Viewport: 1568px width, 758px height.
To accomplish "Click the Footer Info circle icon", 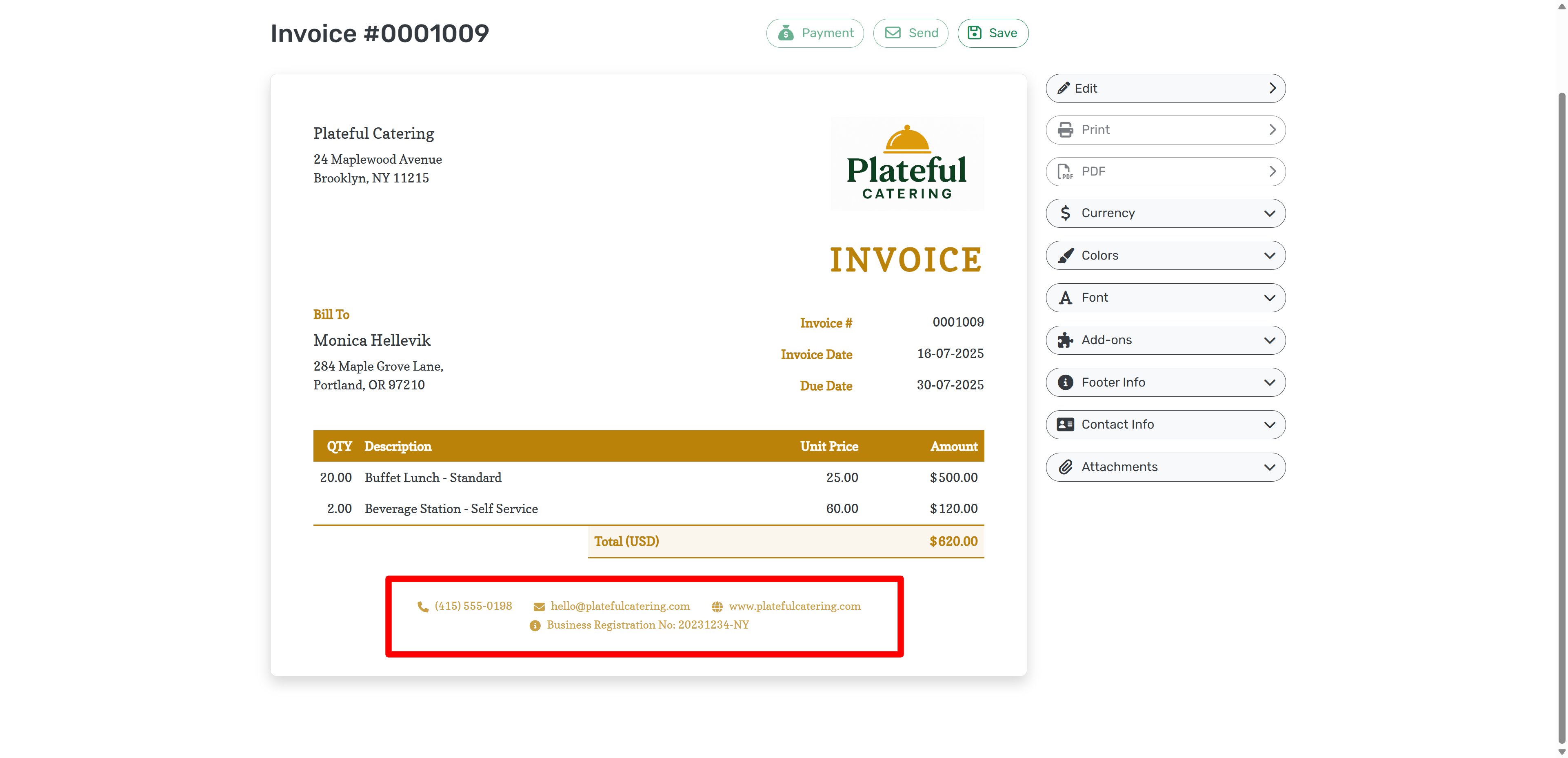I will point(1065,382).
